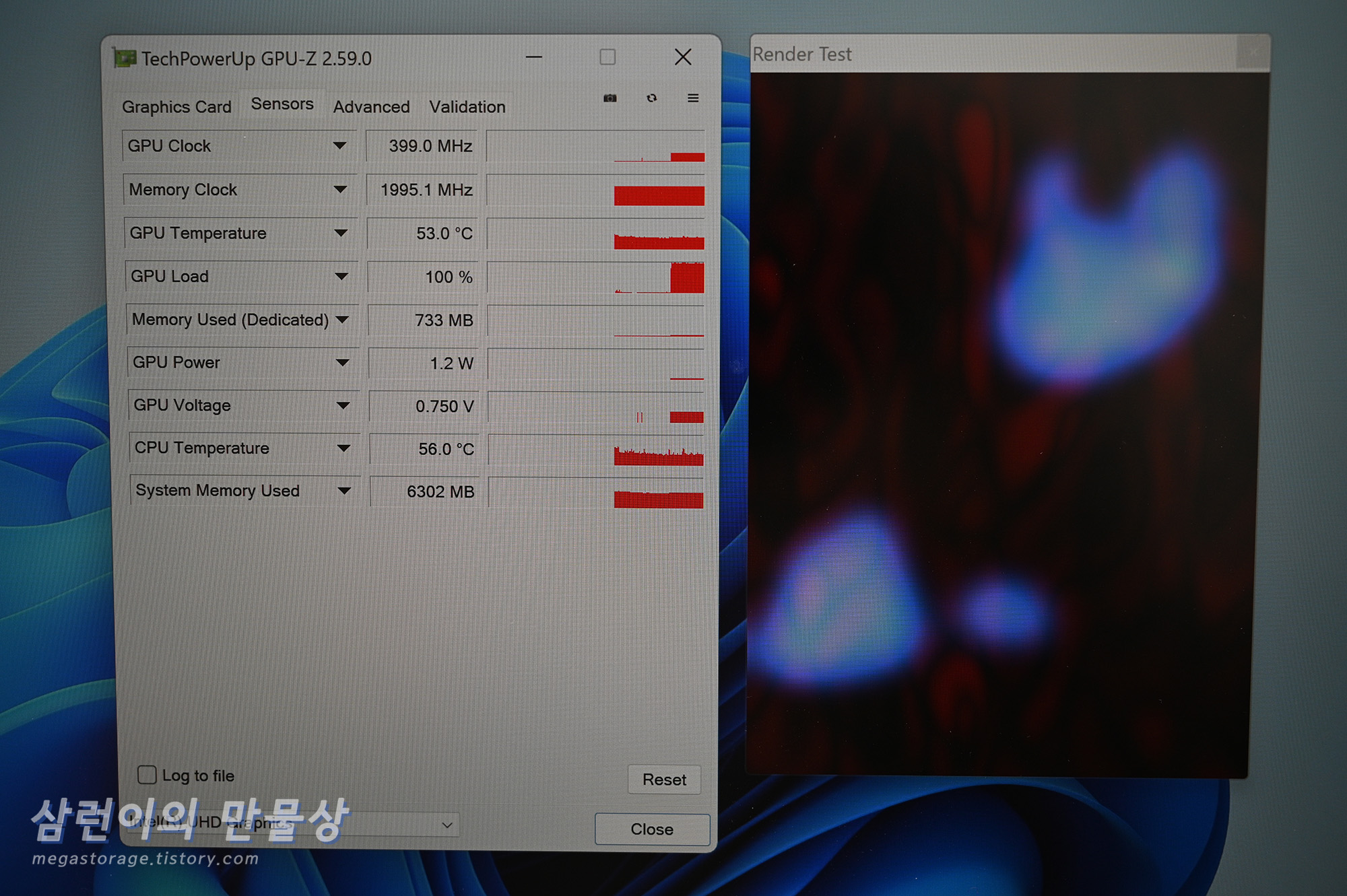
Task: Open the CPU Temperature sensor dropdown
Action: tap(343, 448)
